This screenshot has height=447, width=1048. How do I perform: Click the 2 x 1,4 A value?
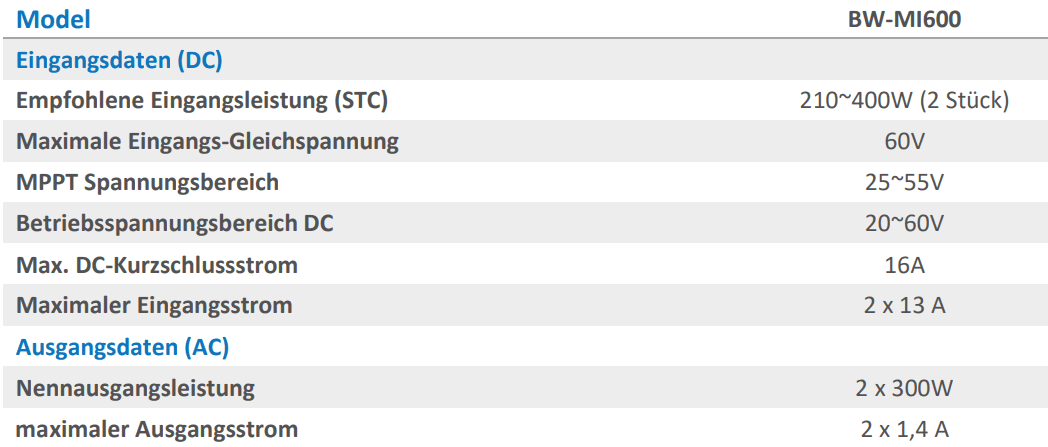[x=904, y=430]
